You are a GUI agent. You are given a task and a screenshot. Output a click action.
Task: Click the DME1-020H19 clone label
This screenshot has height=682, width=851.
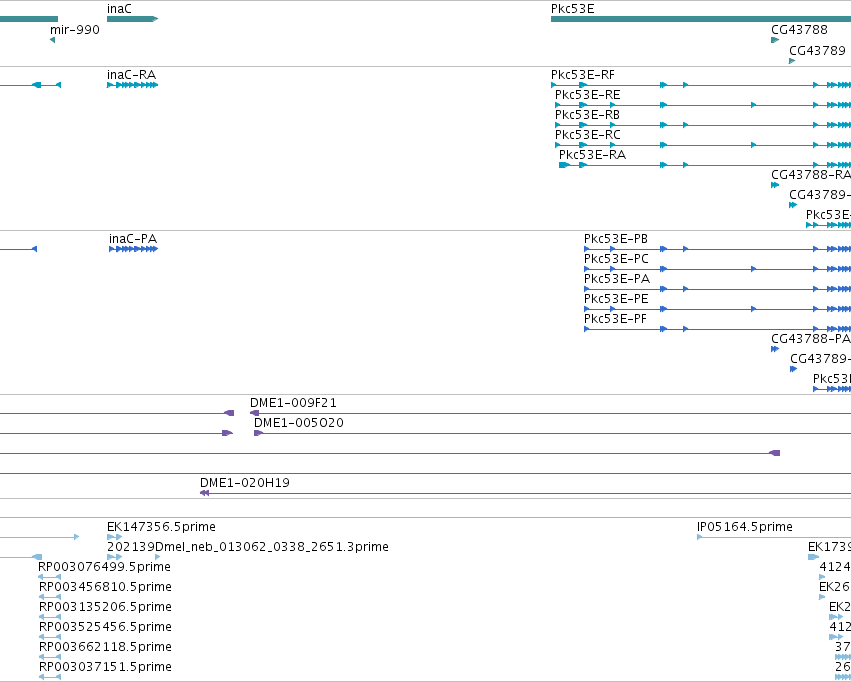(245, 483)
